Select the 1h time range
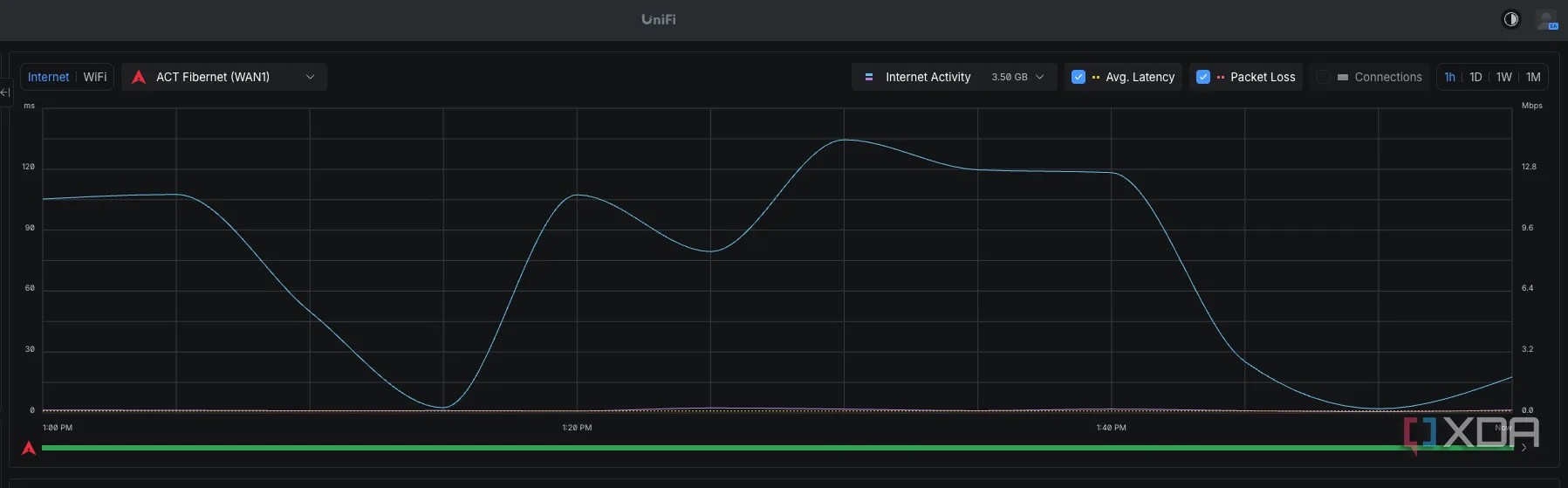Image resolution: width=1568 pixels, height=488 pixels. coord(1449,77)
